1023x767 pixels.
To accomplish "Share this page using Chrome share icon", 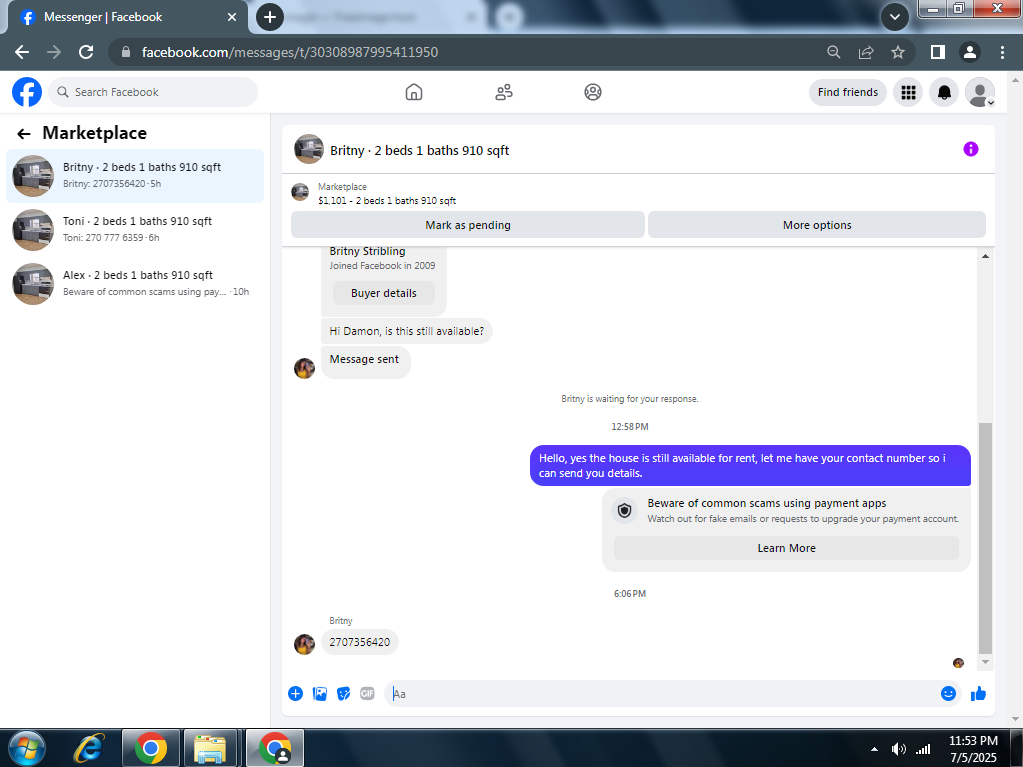I will (x=866, y=52).
